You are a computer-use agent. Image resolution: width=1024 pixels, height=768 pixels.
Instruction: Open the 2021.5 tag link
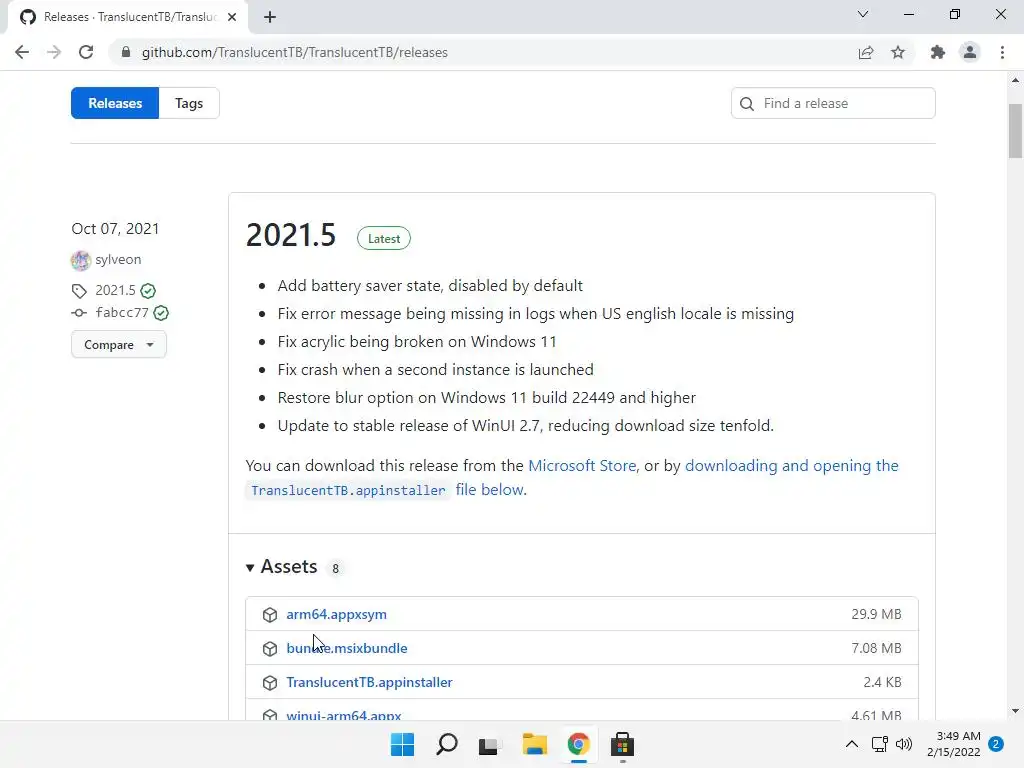tap(116, 290)
